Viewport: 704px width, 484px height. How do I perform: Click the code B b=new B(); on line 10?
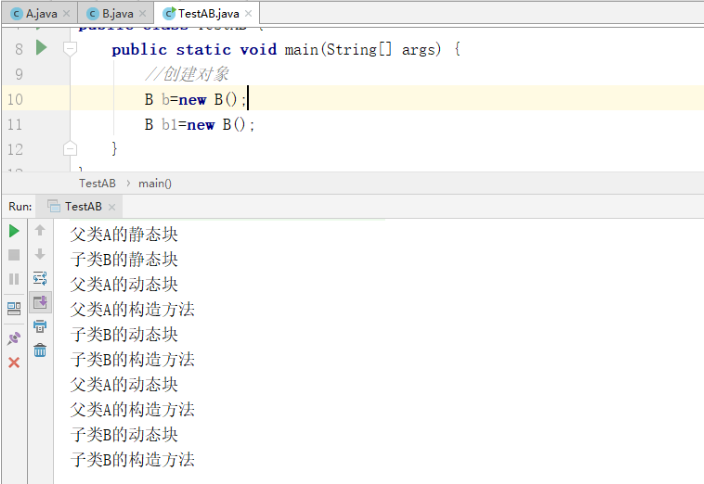click(x=196, y=99)
